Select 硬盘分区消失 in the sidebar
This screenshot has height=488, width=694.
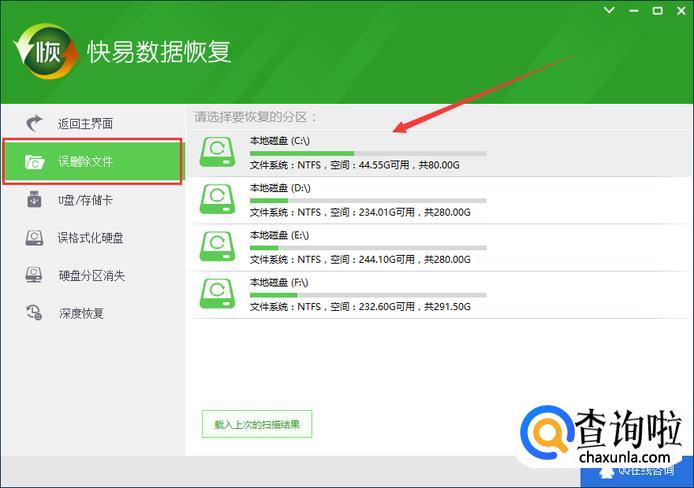point(92,276)
